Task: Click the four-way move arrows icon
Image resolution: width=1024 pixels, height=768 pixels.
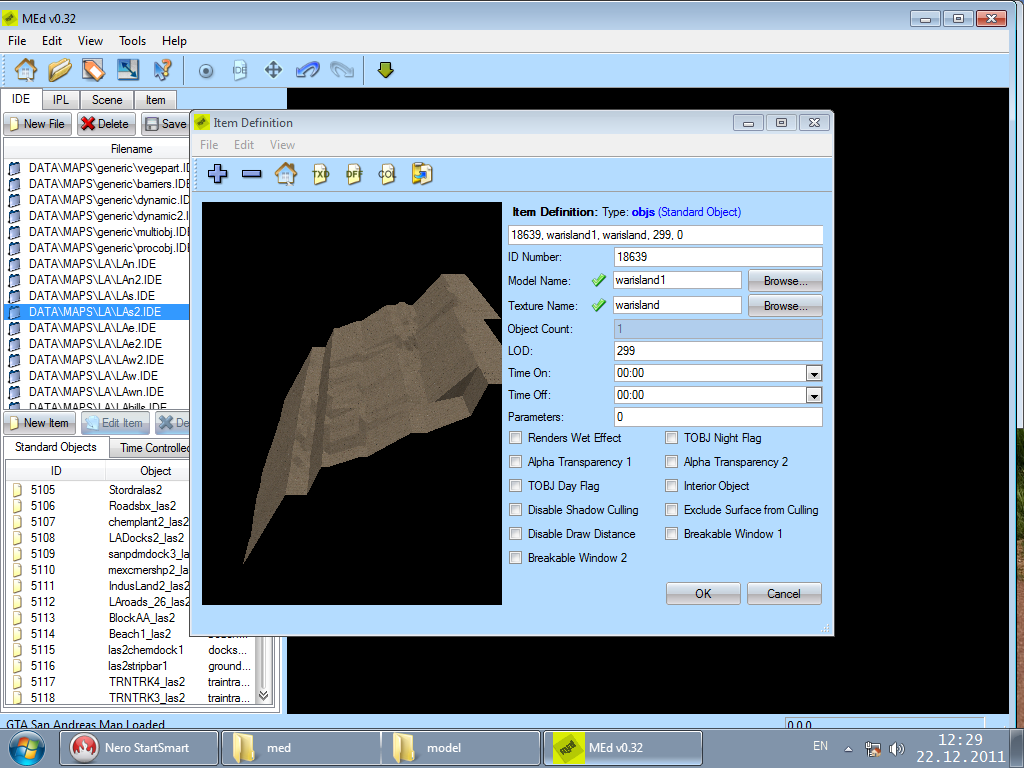Action: (x=273, y=70)
